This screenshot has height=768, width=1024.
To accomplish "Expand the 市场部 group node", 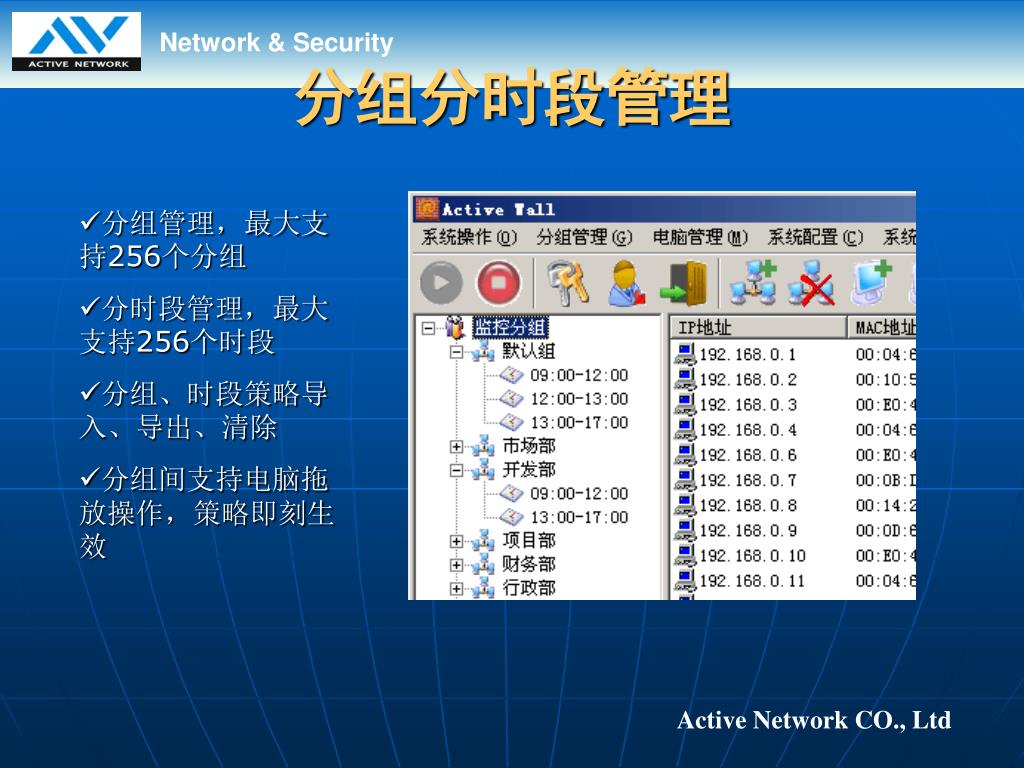I will point(456,447).
